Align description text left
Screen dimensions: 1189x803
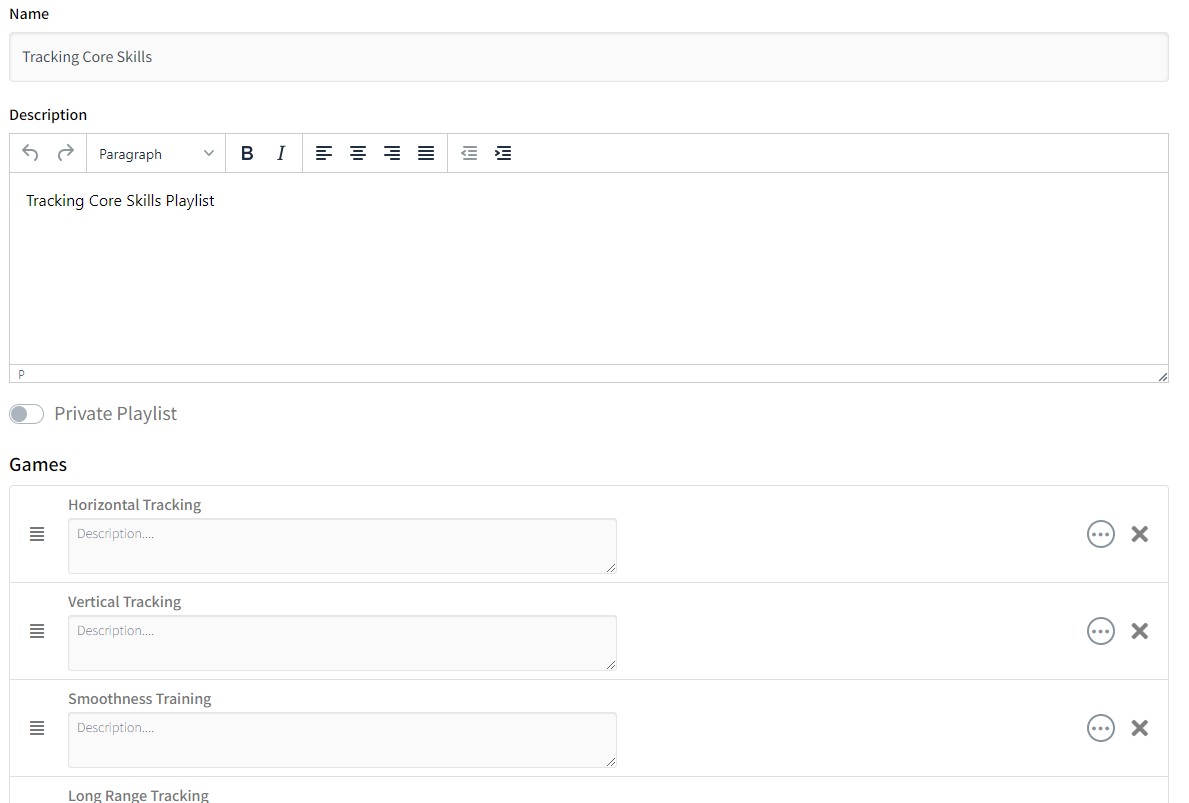click(x=324, y=153)
